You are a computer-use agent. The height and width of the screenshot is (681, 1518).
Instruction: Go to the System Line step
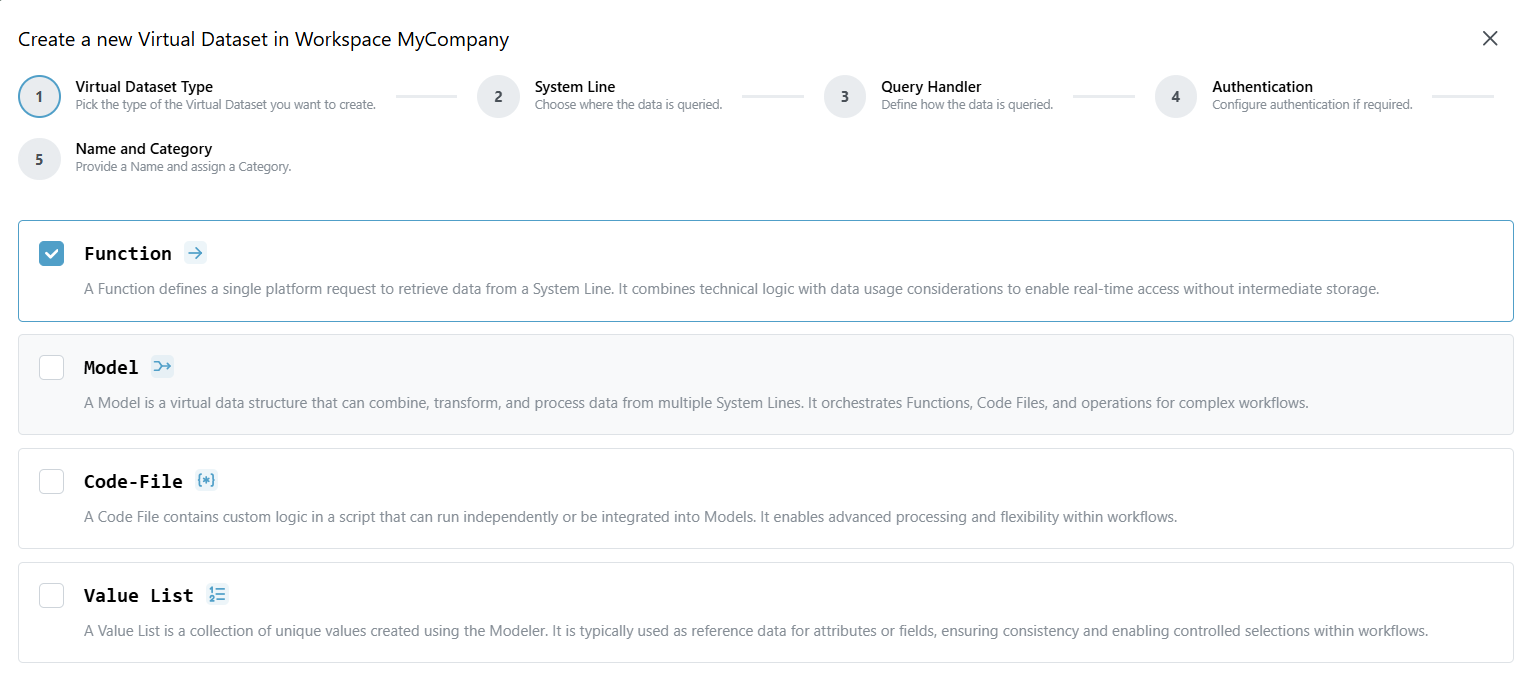(575, 87)
